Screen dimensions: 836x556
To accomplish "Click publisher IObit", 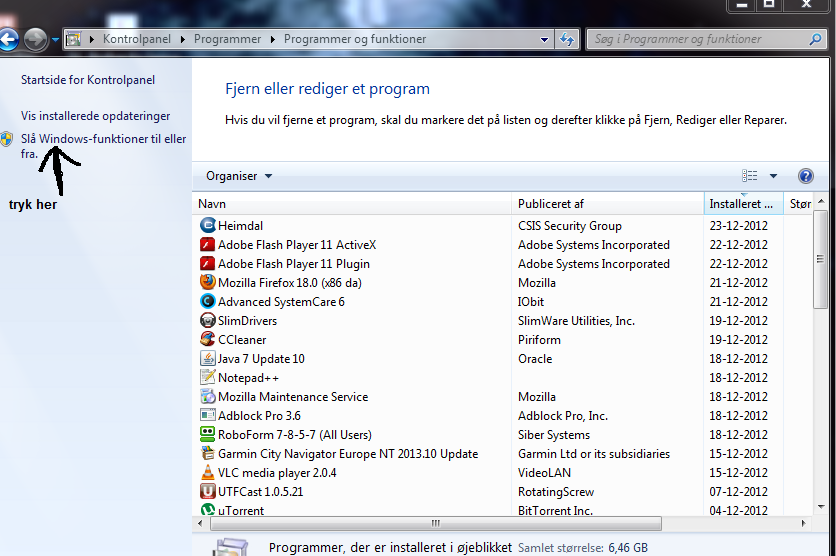I will 531,302.
